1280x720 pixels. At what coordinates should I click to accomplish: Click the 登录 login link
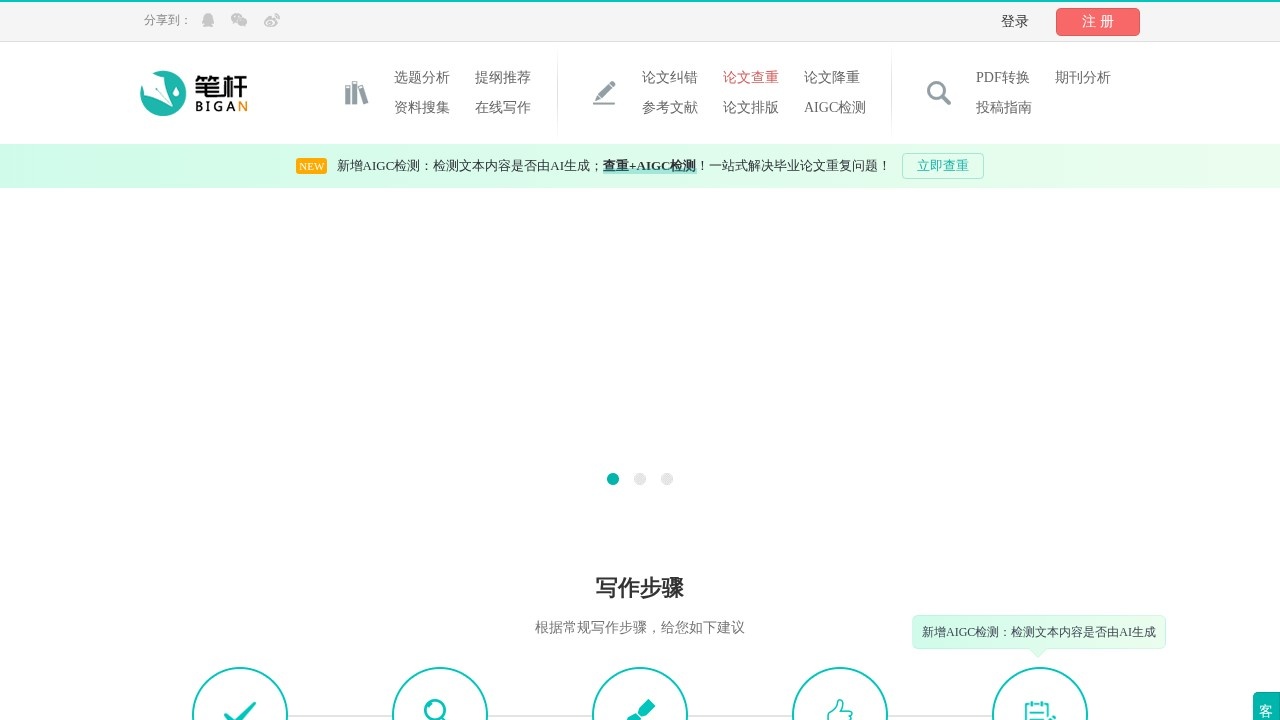tap(1014, 20)
